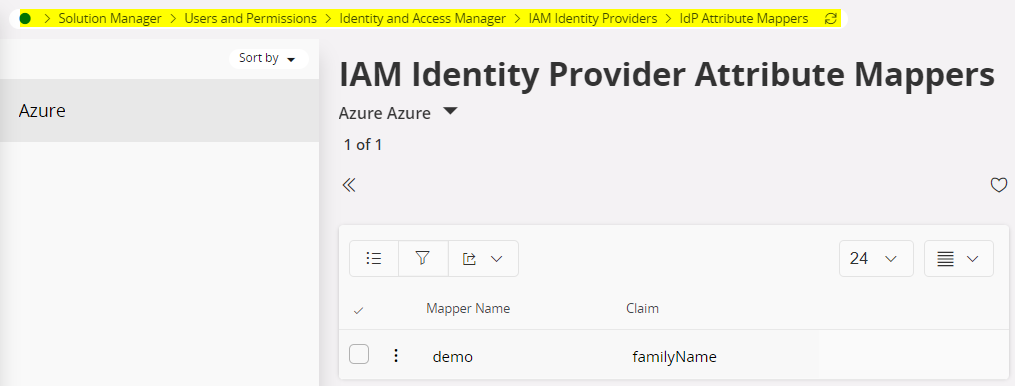Add page to favorites with heart icon
Viewport: 1015px width, 386px height.
(999, 185)
